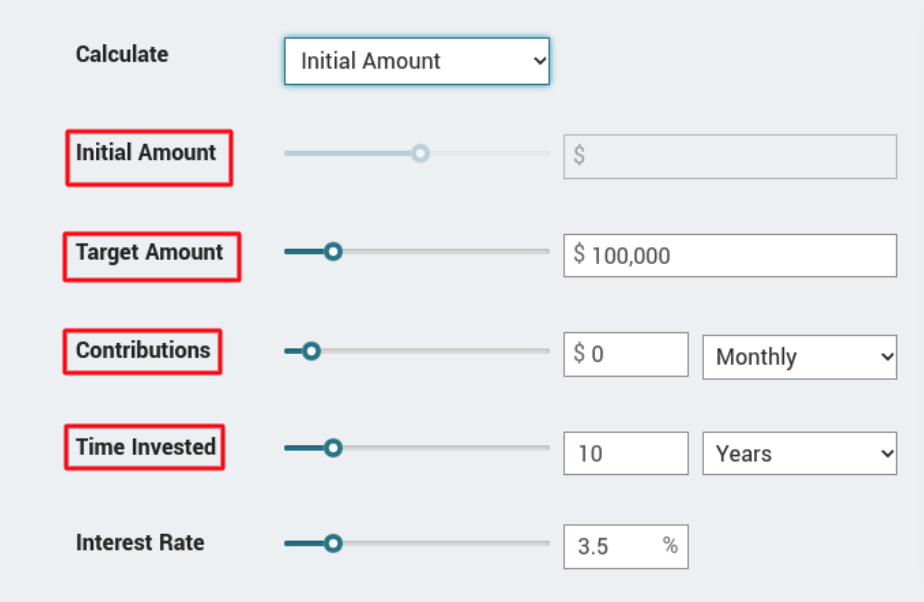Click the Initial Amount slider handle
Screen dimensions: 924x602
(x=420, y=153)
